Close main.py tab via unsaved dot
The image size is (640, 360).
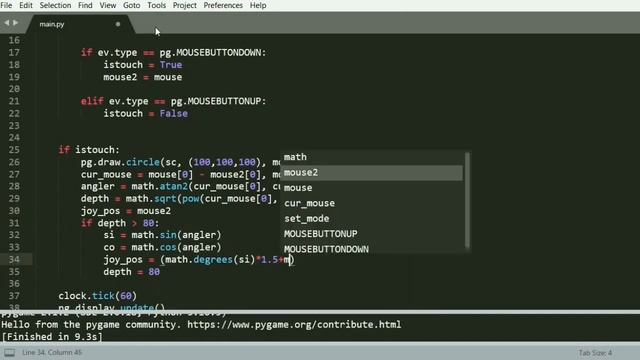click(118, 24)
